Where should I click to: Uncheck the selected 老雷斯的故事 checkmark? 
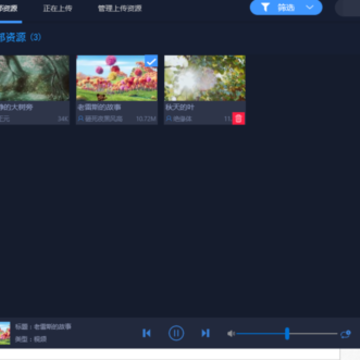coord(151,61)
